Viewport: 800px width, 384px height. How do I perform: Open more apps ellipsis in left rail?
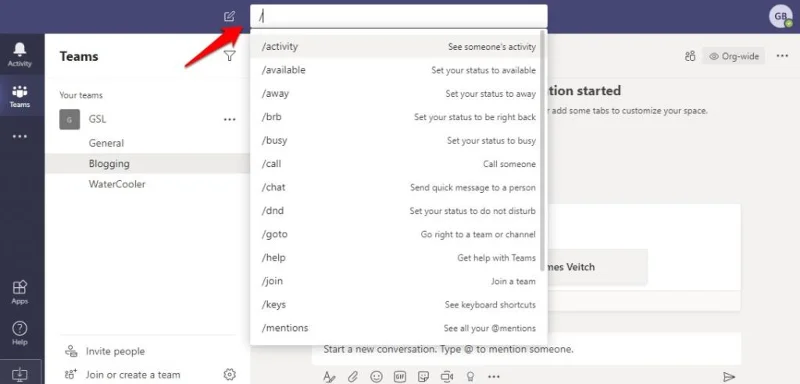tap(19, 137)
